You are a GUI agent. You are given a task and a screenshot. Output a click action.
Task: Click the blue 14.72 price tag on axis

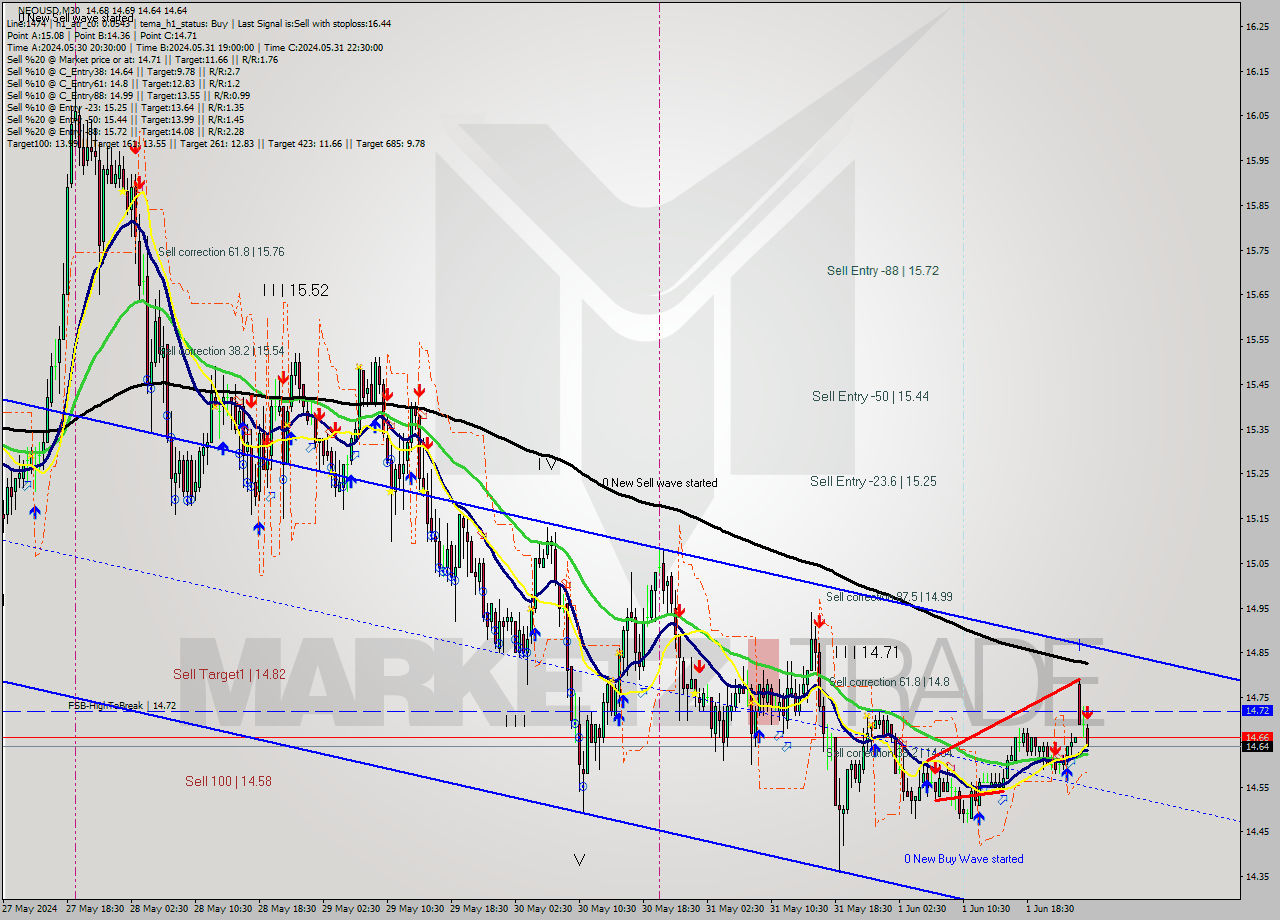1256,710
